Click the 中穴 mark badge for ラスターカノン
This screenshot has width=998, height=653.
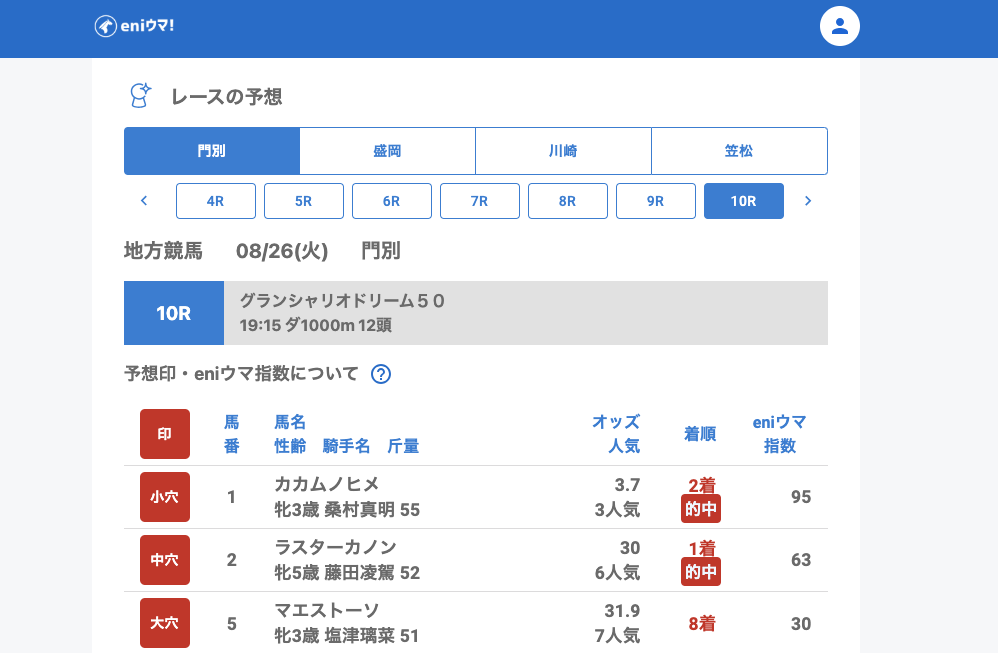[165, 560]
